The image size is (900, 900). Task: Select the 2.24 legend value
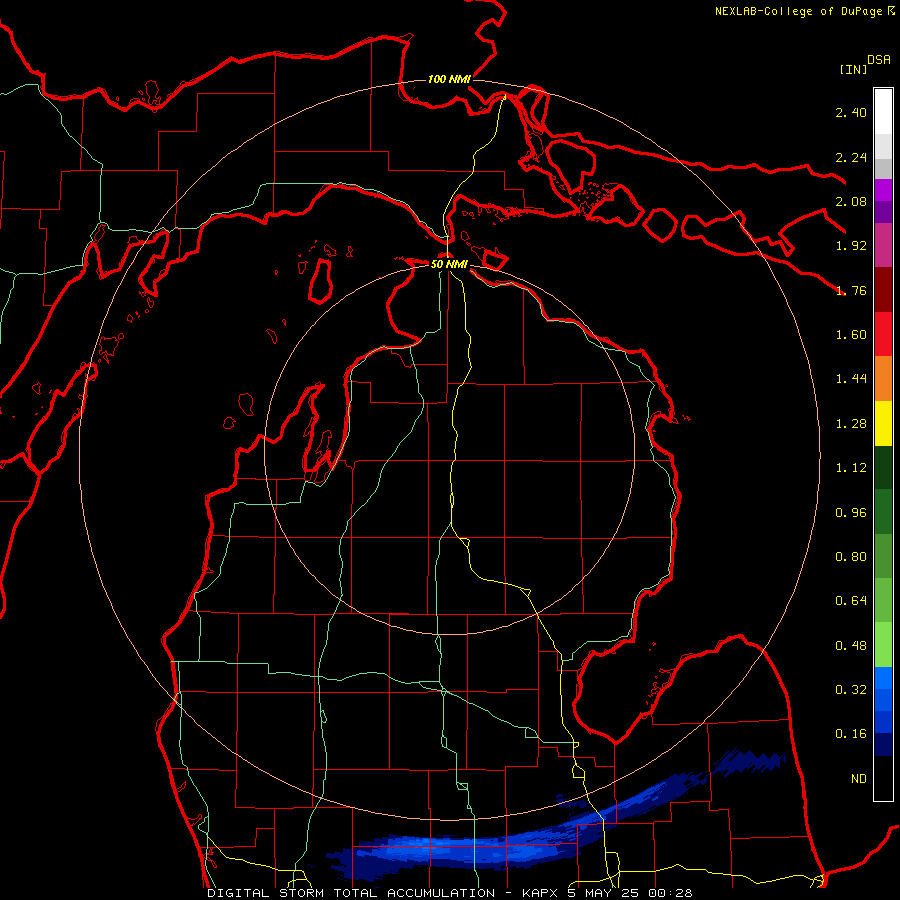(851, 157)
